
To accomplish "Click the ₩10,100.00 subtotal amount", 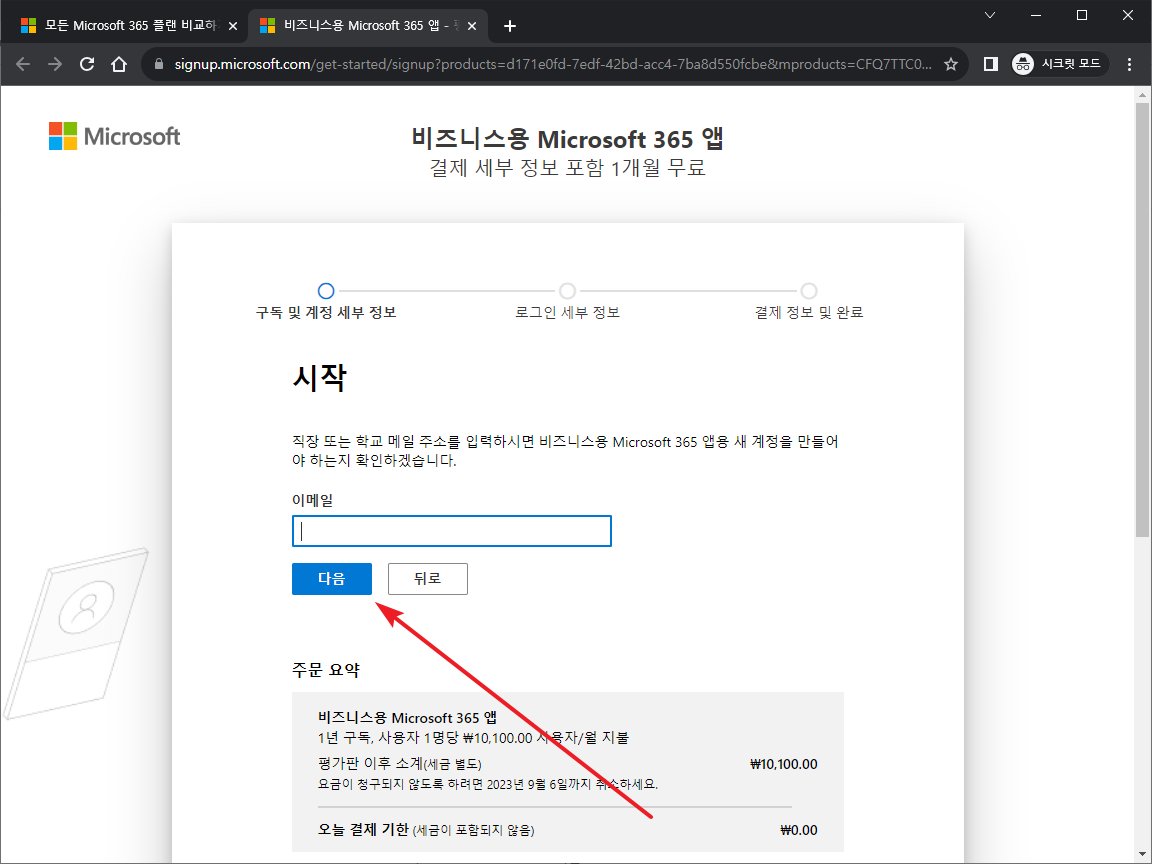I will pyautogui.click(x=784, y=764).
